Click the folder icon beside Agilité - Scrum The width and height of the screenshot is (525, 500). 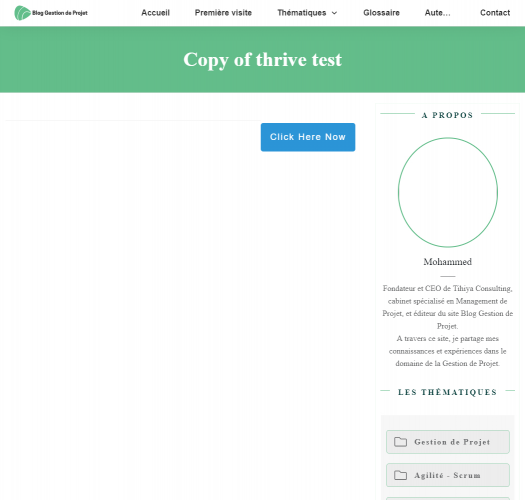[400, 475]
